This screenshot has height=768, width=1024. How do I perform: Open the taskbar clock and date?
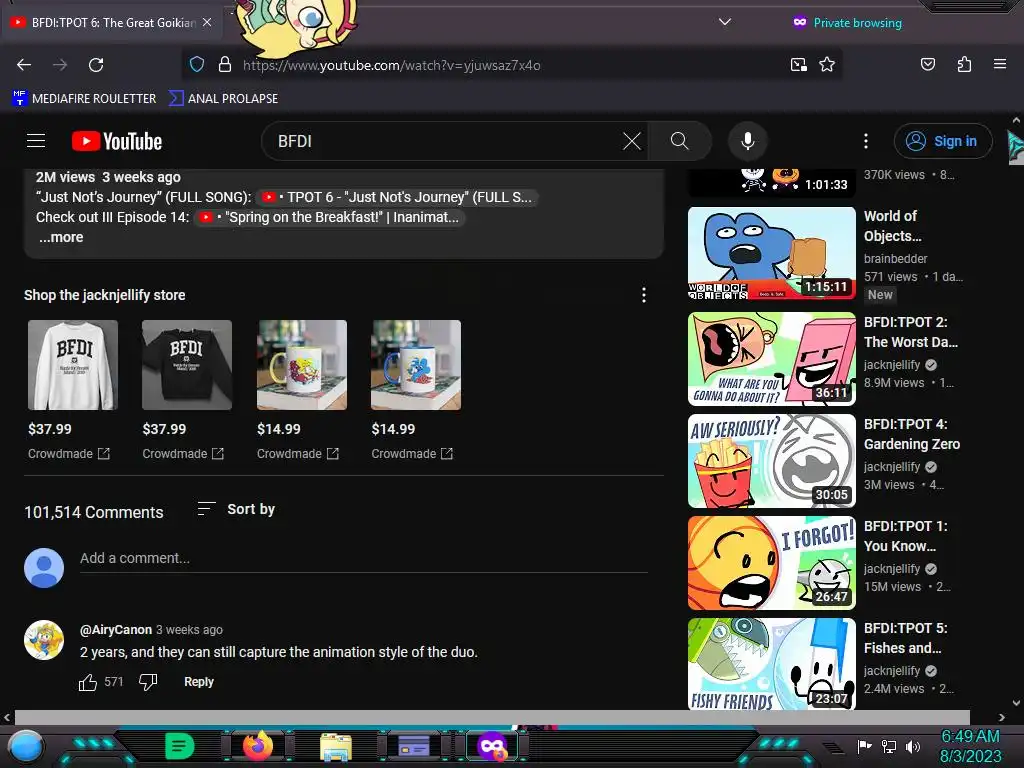click(970, 746)
